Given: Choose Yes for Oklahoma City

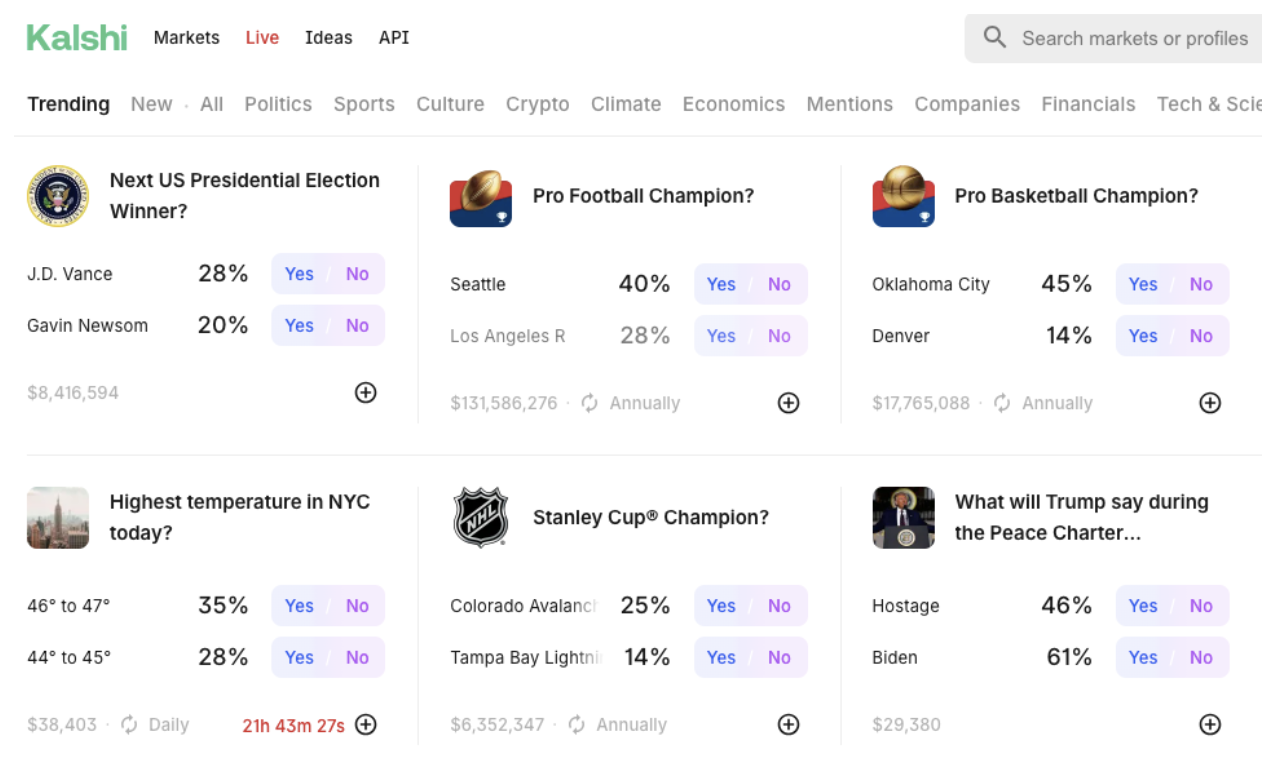Looking at the screenshot, I should (x=1143, y=284).
